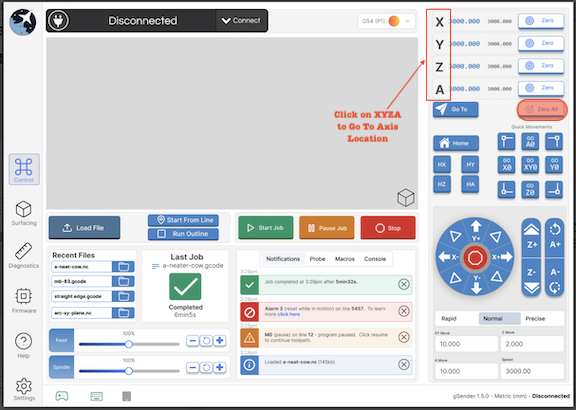Open folder for mb-83.gcode recent file
The width and height of the screenshot is (576, 410).
(123, 281)
